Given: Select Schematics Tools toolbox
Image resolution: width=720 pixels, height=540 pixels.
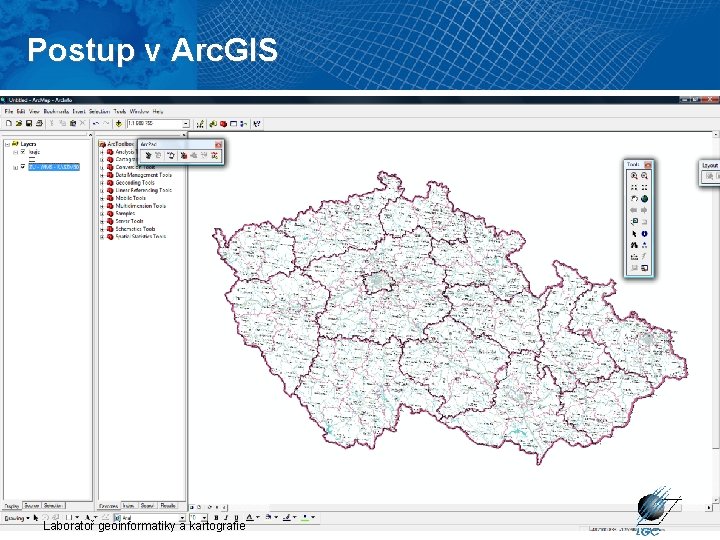Looking at the screenshot, I should click(x=135, y=229).
